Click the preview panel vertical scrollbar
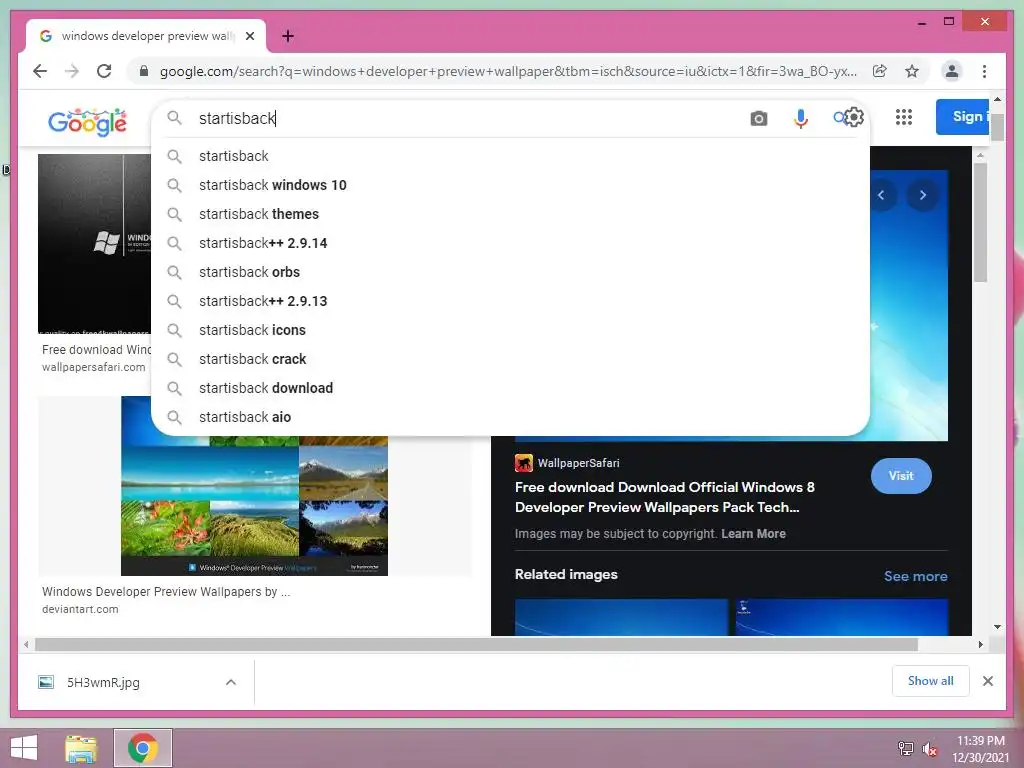The image size is (1024, 768). coord(980,222)
